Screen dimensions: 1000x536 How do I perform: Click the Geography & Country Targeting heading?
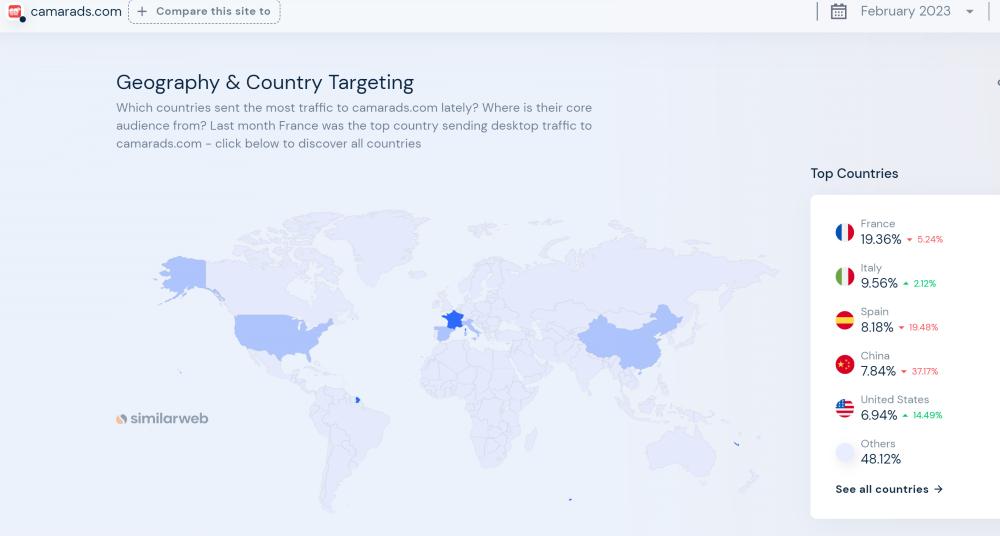[265, 83]
